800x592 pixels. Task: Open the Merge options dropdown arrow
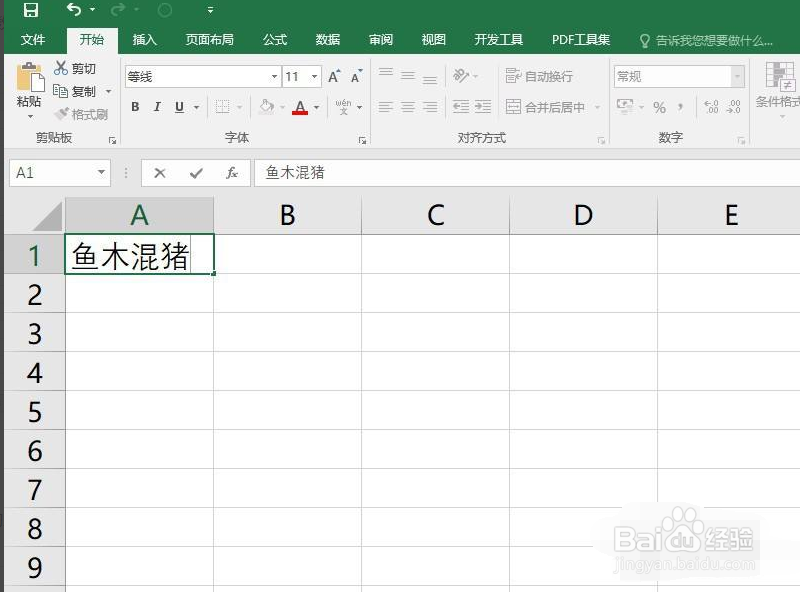[597, 107]
